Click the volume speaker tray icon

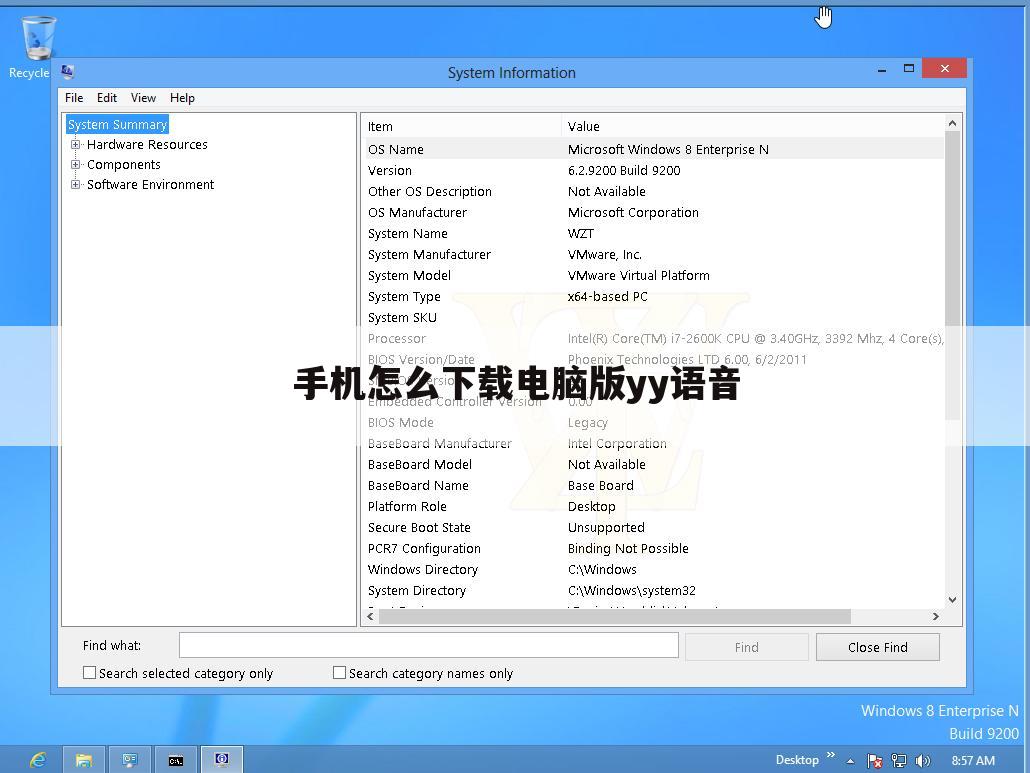tap(923, 761)
